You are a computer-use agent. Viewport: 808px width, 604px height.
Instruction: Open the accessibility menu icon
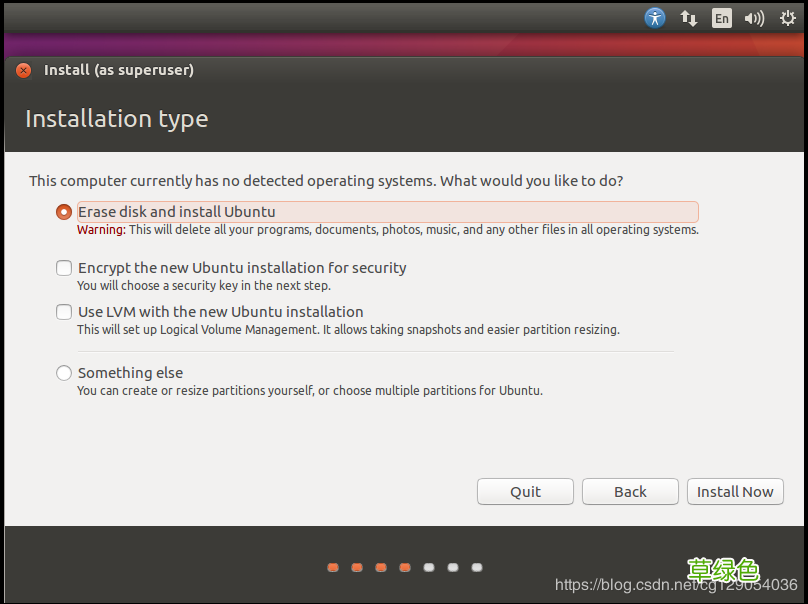654,18
